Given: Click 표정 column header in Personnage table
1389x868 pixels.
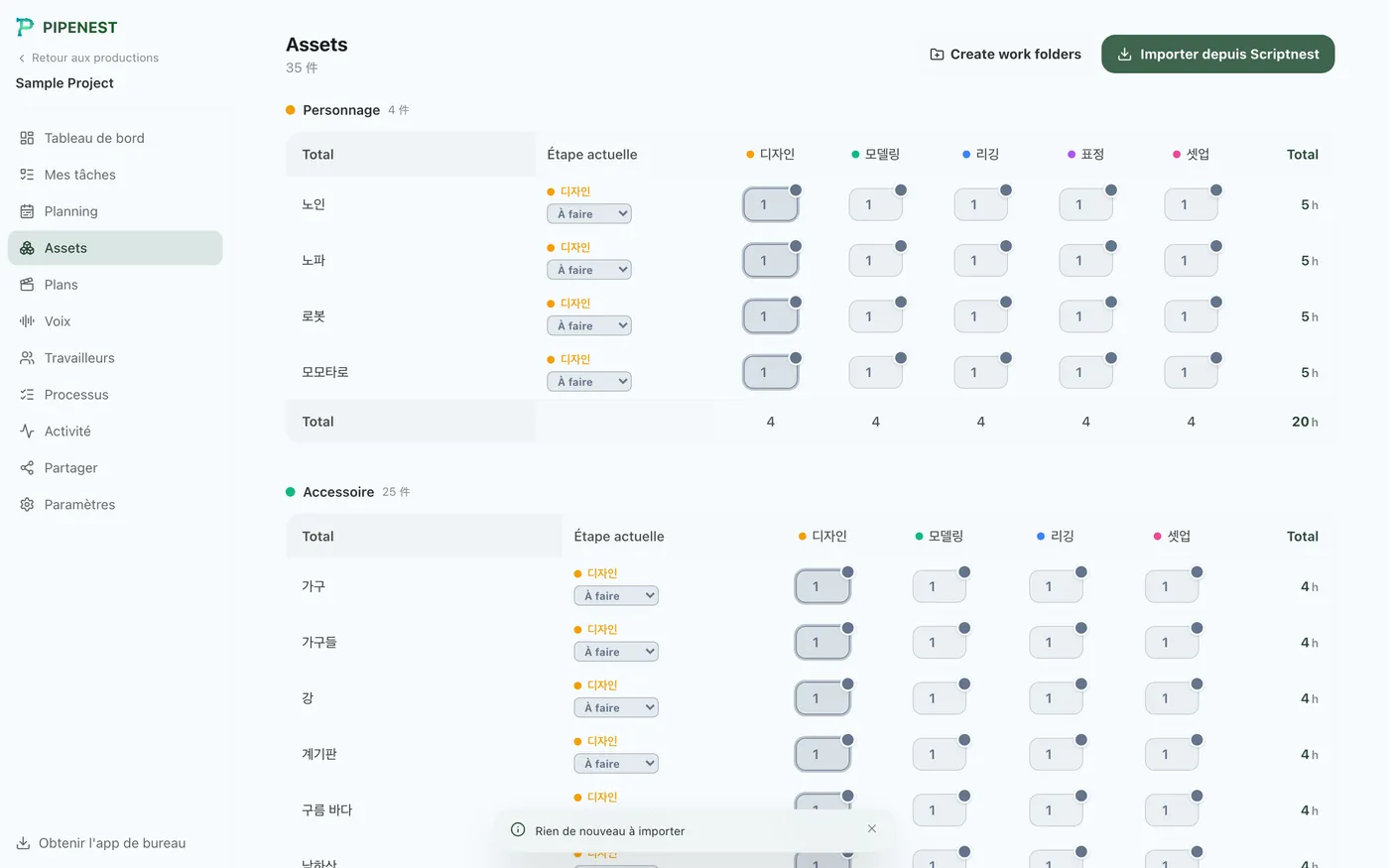Looking at the screenshot, I should click(1085, 154).
